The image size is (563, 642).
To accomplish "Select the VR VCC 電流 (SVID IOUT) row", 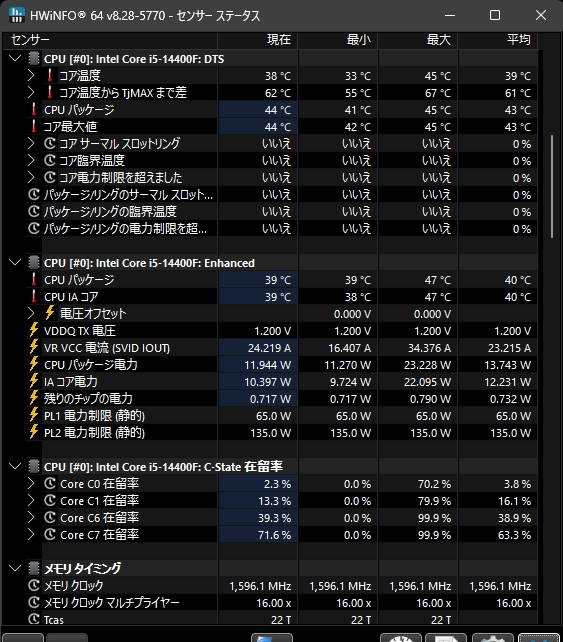I will (270, 348).
